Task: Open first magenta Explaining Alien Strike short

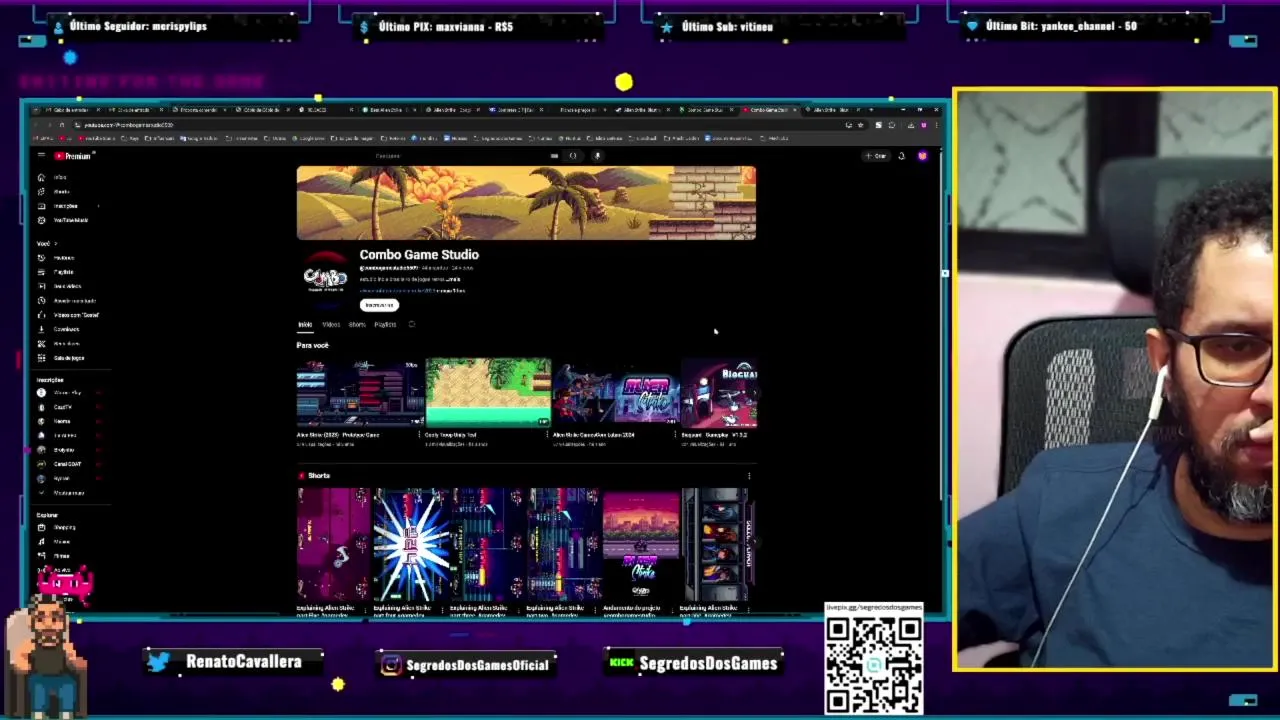Action: pos(333,544)
